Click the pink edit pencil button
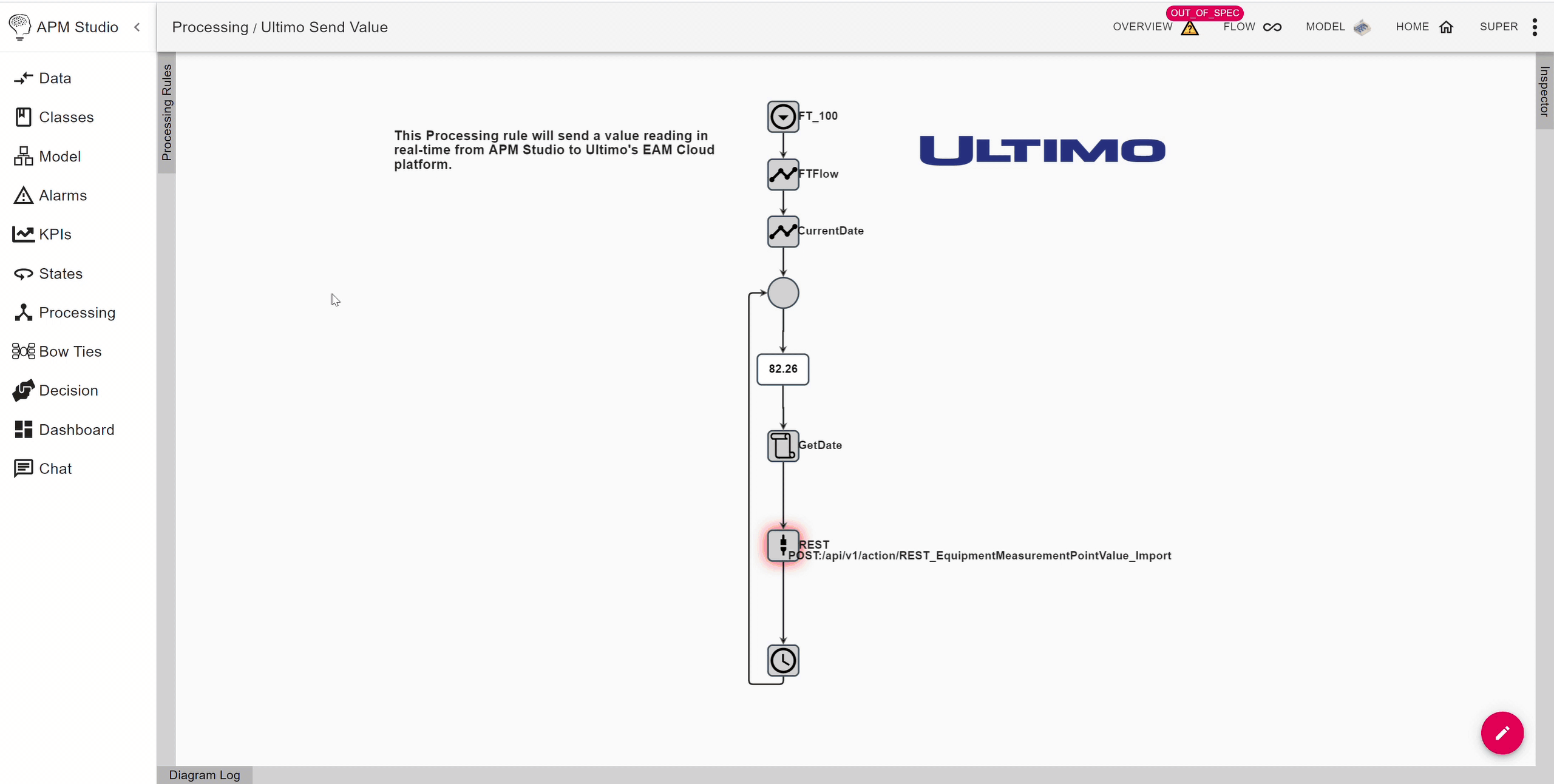The height and width of the screenshot is (784, 1554). coord(1502,733)
